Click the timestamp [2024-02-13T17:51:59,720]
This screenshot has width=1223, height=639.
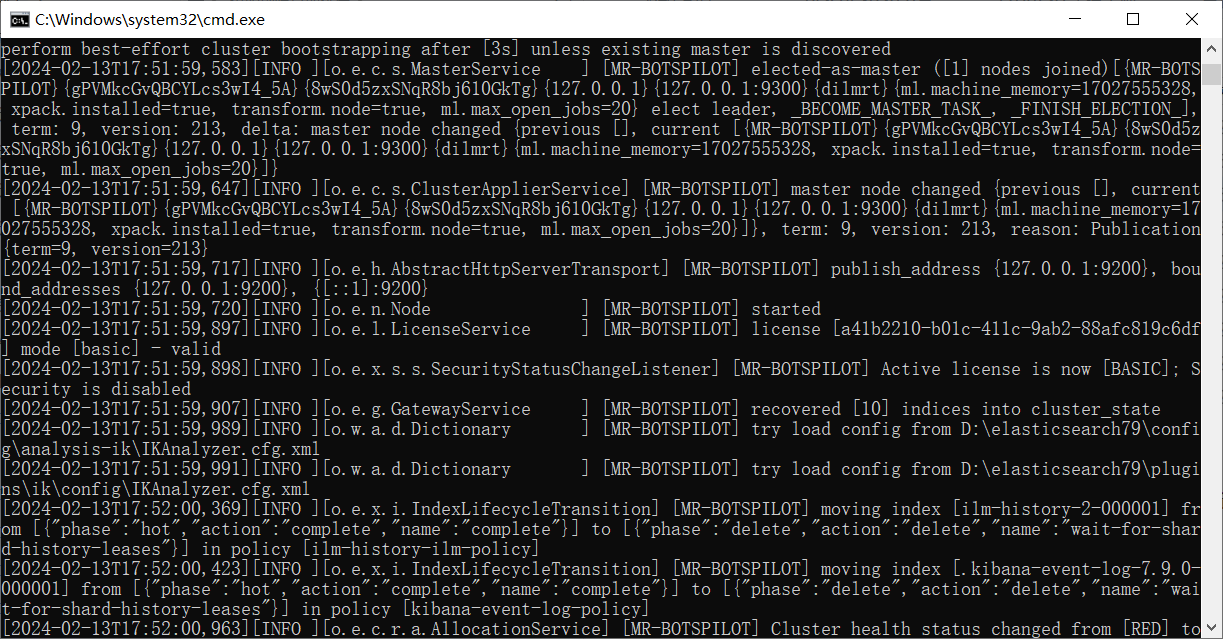click(x=126, y=309)
